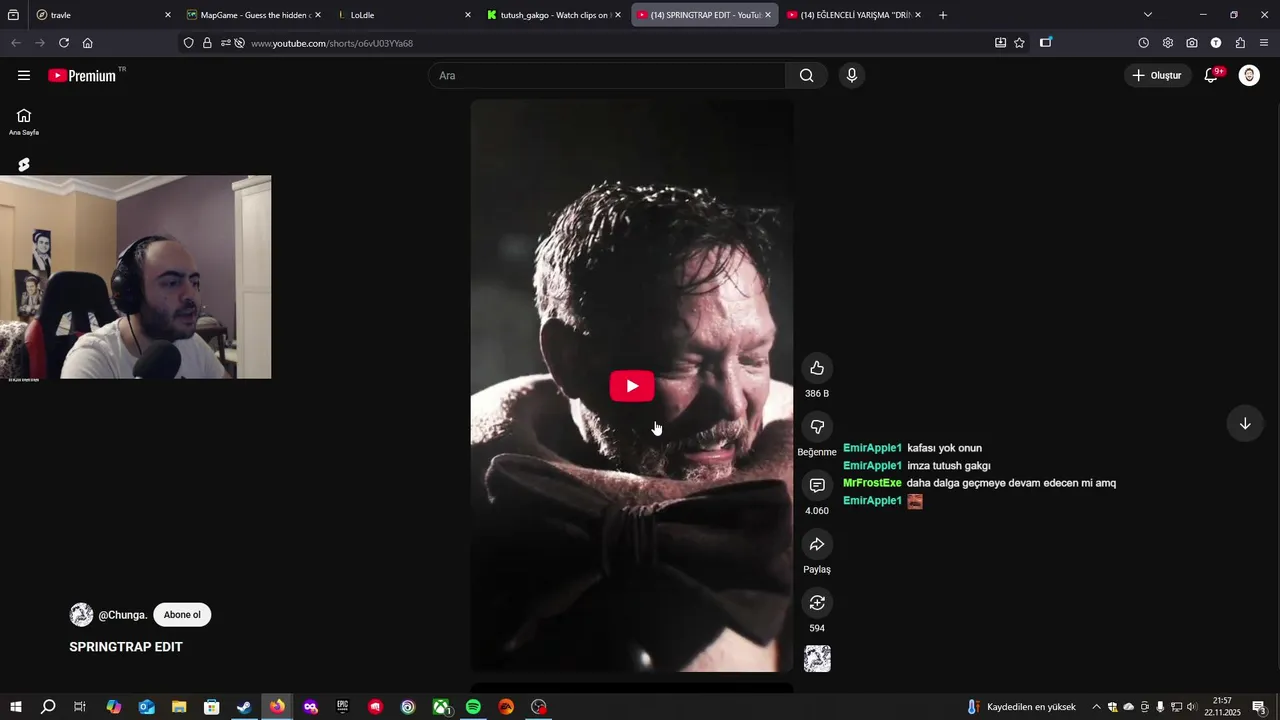Click the Paylaş share arrow
Image resolution: width=1280 pixels, height=720 pixels.
(817, 544)
